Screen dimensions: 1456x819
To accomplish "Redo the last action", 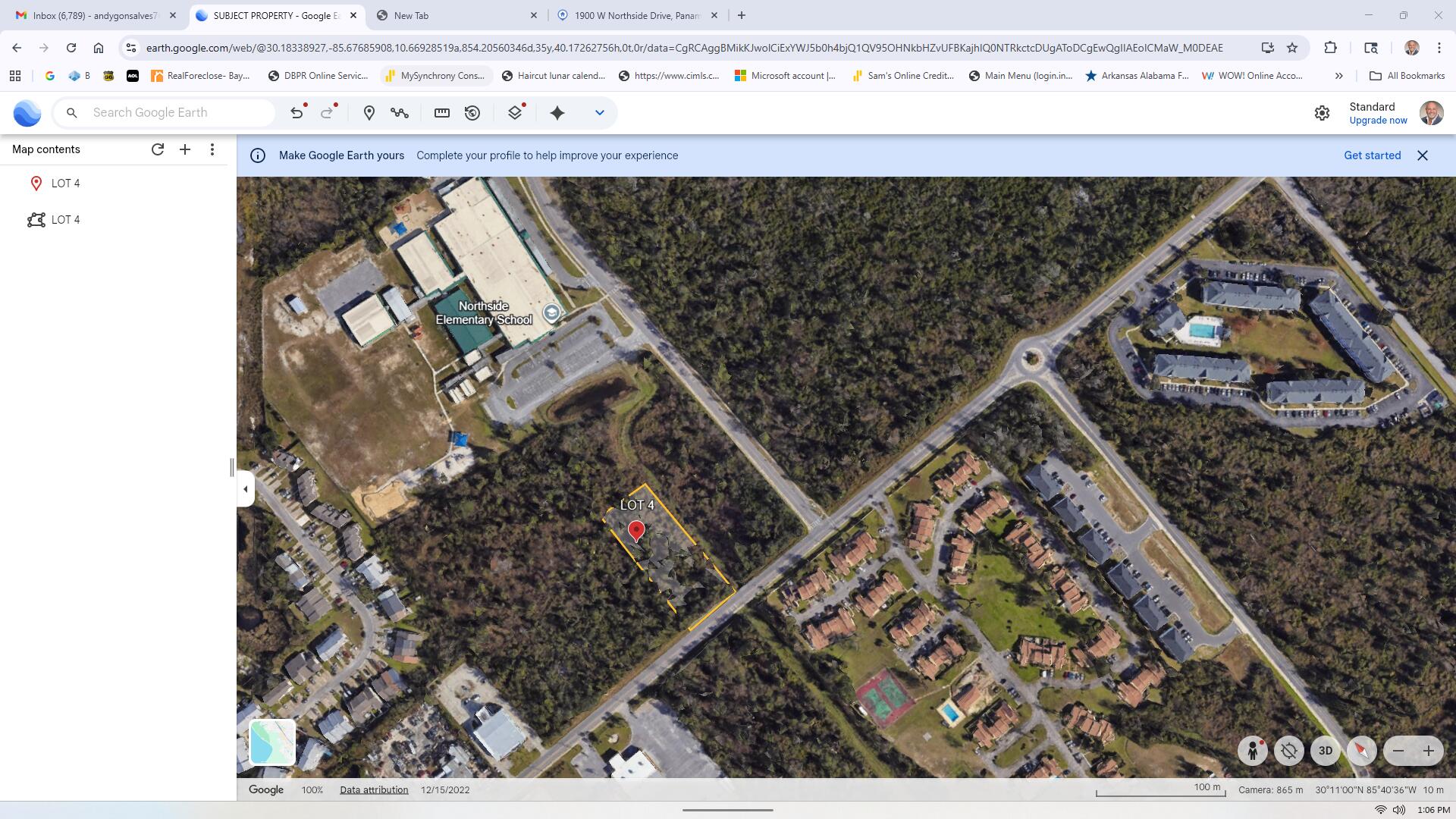I will [328, 113].
